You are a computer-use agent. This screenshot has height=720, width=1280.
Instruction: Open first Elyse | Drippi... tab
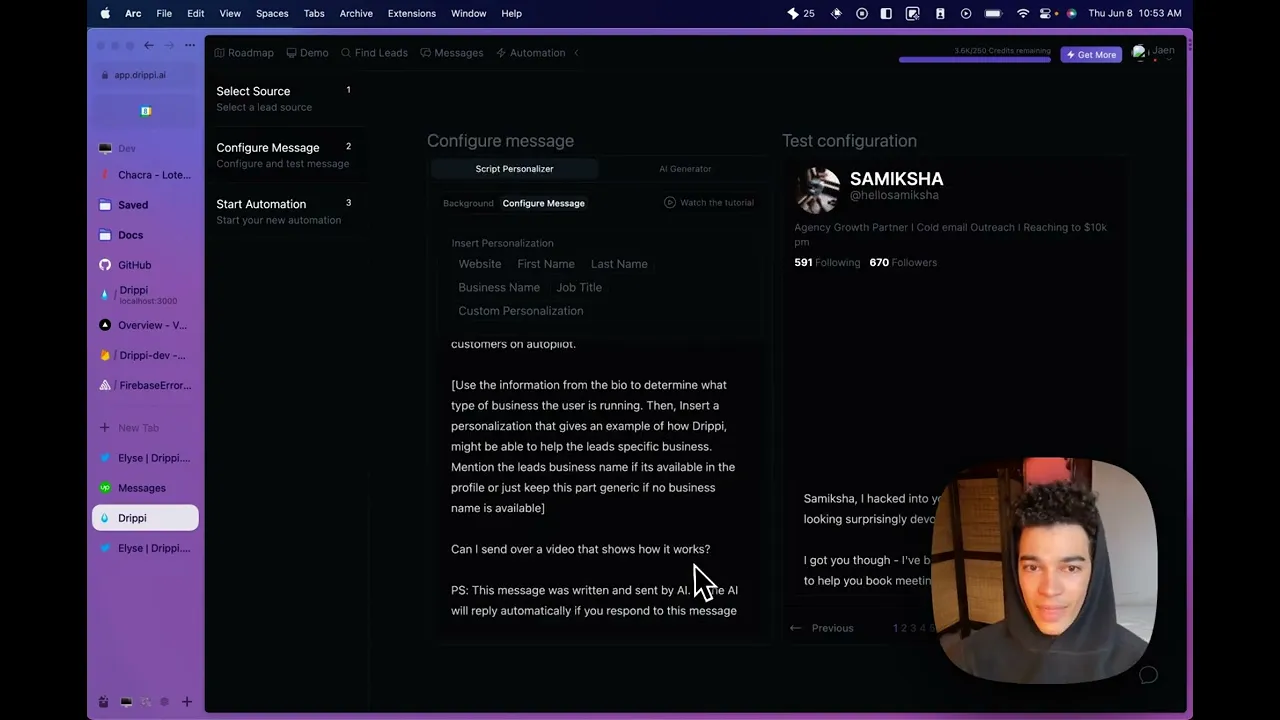(x=146, y=458)
